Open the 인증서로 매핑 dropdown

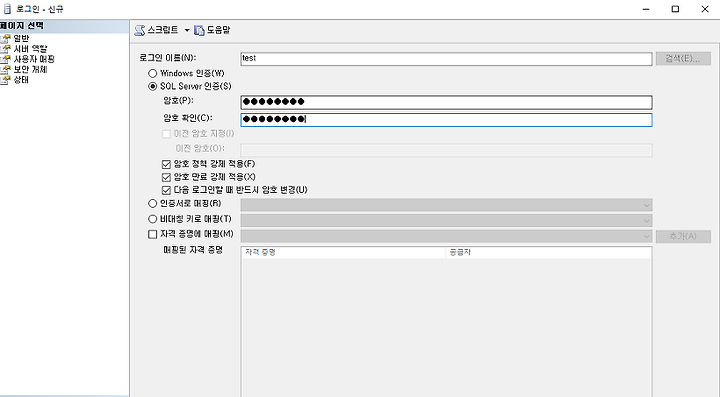coord(446,205)
